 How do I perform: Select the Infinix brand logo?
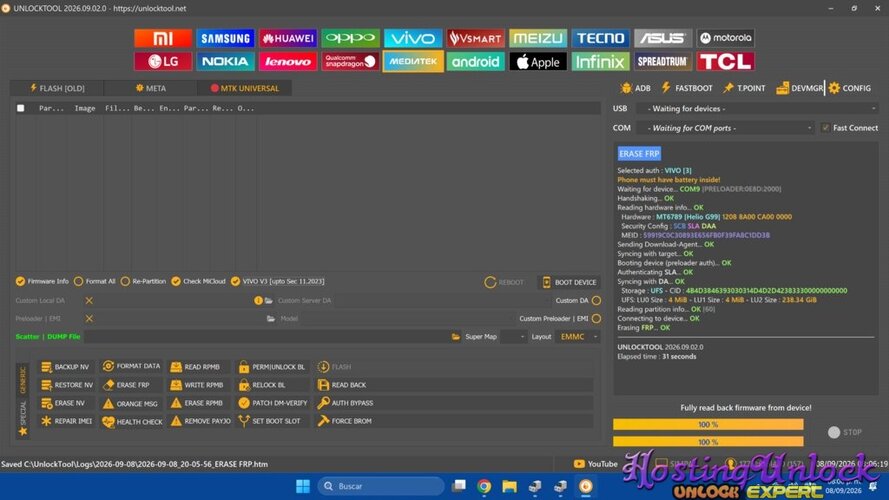tap(600, 61)
